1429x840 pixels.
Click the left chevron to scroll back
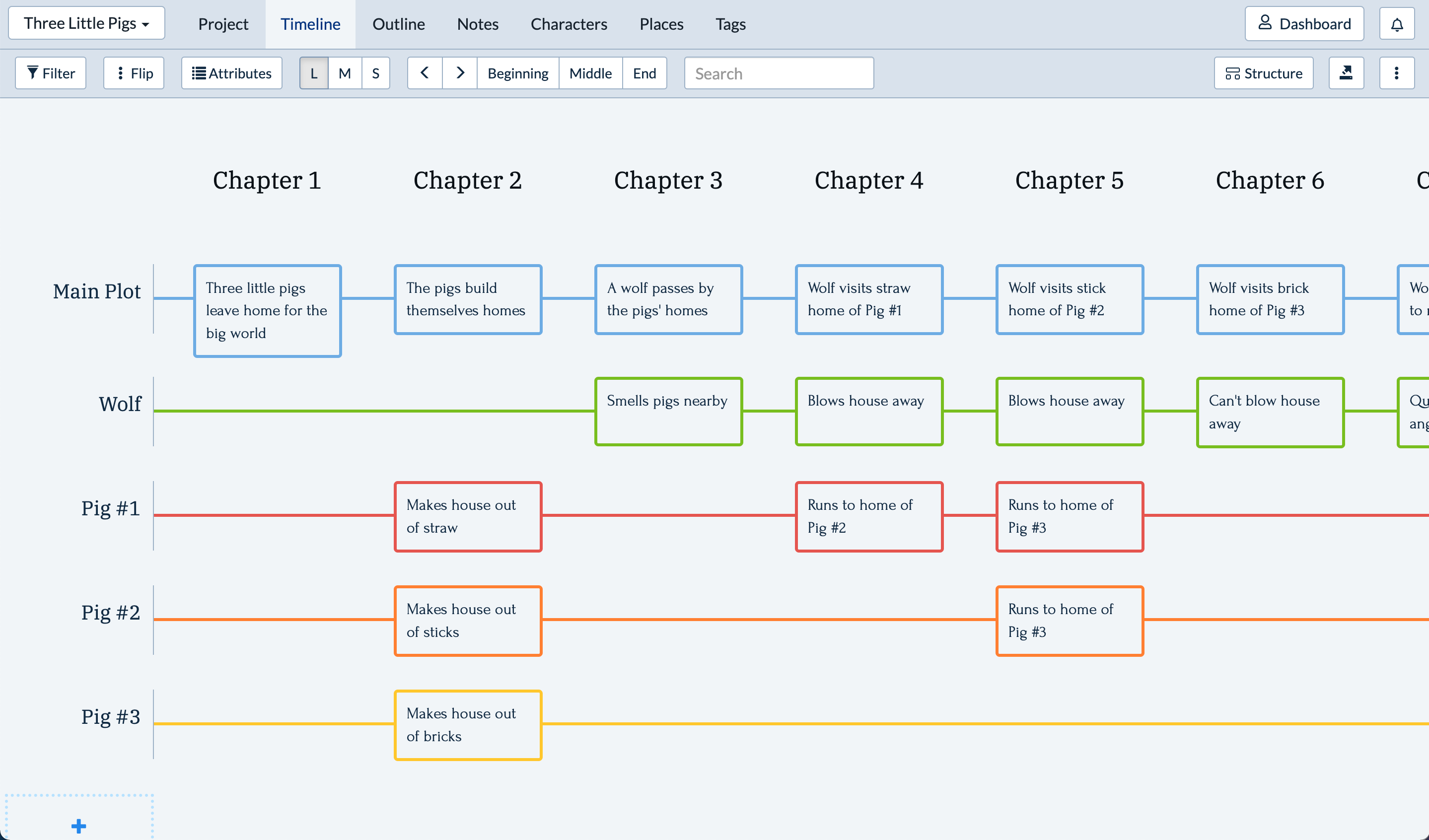tap(425, 72)
